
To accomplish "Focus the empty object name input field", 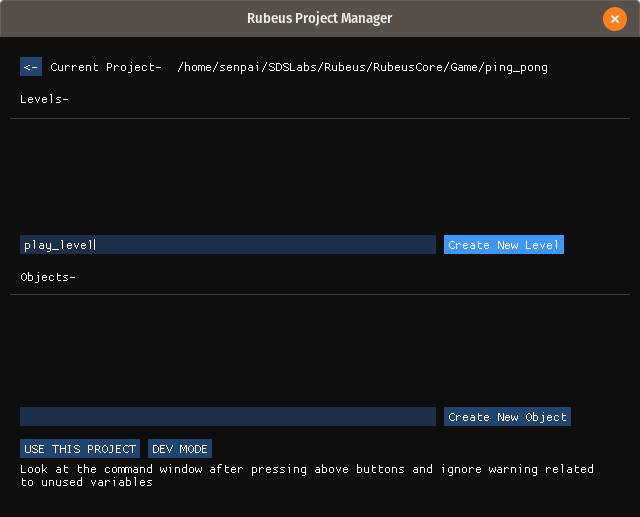I will (228, 417).
